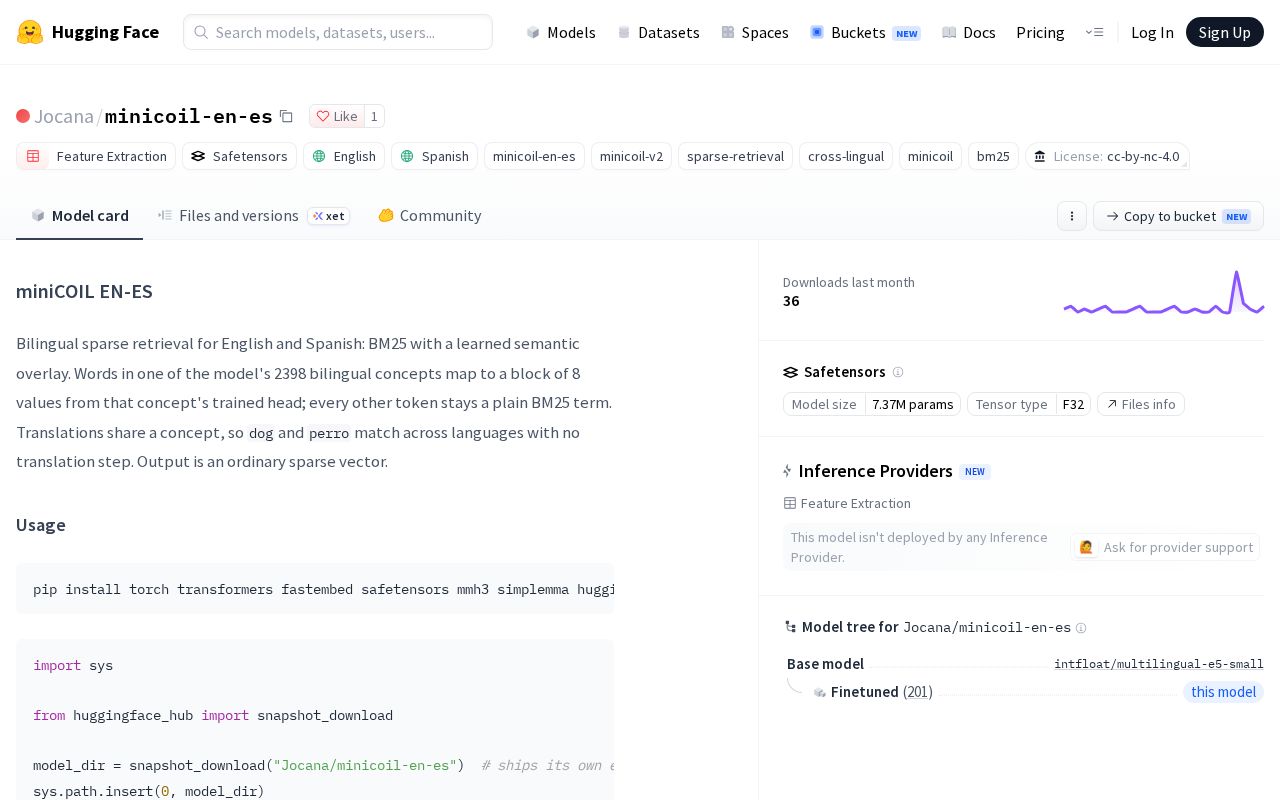Open the Datasets nav item
This screenshot has height=800, width=1280.
[658, 32]
